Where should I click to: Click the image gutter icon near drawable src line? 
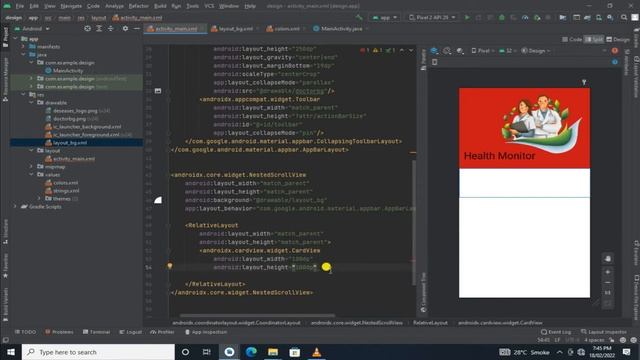pos(158,91)
